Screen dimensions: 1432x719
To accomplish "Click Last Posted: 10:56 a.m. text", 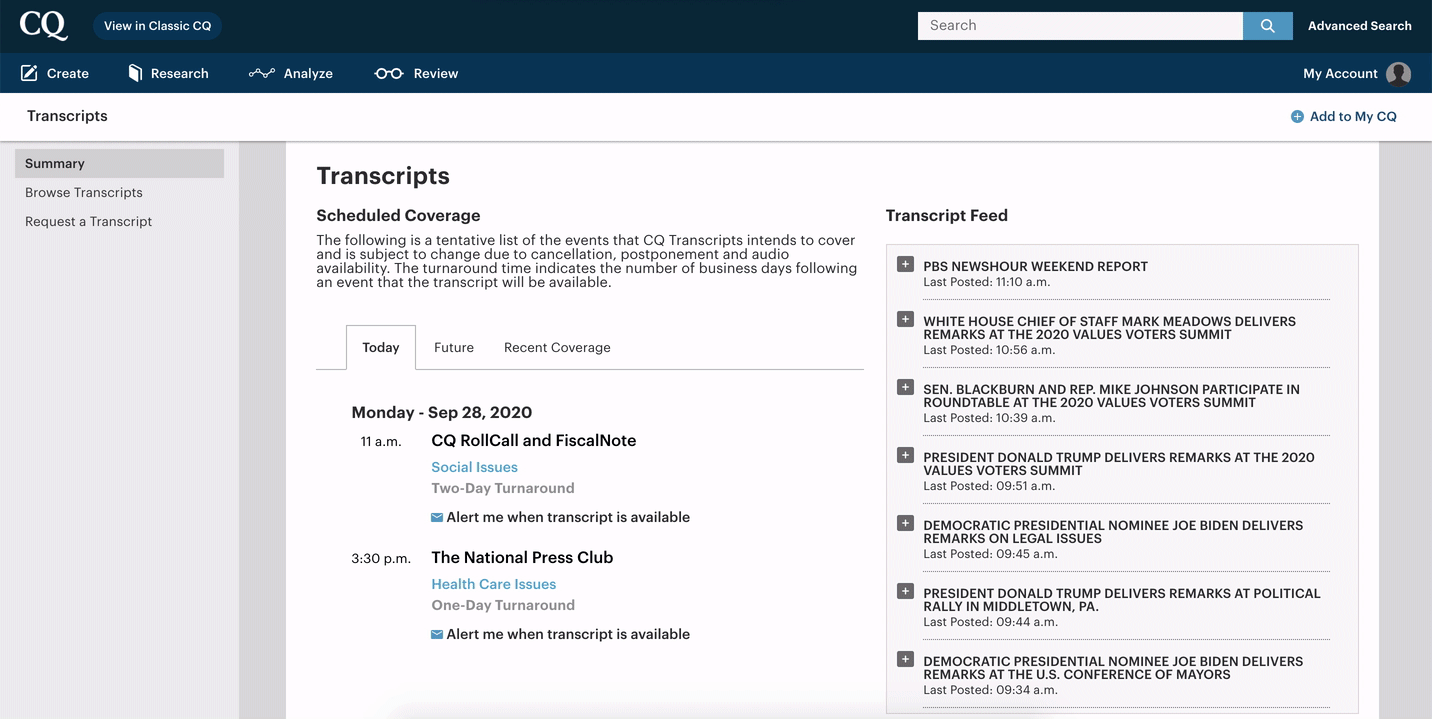I will [988, 350].
